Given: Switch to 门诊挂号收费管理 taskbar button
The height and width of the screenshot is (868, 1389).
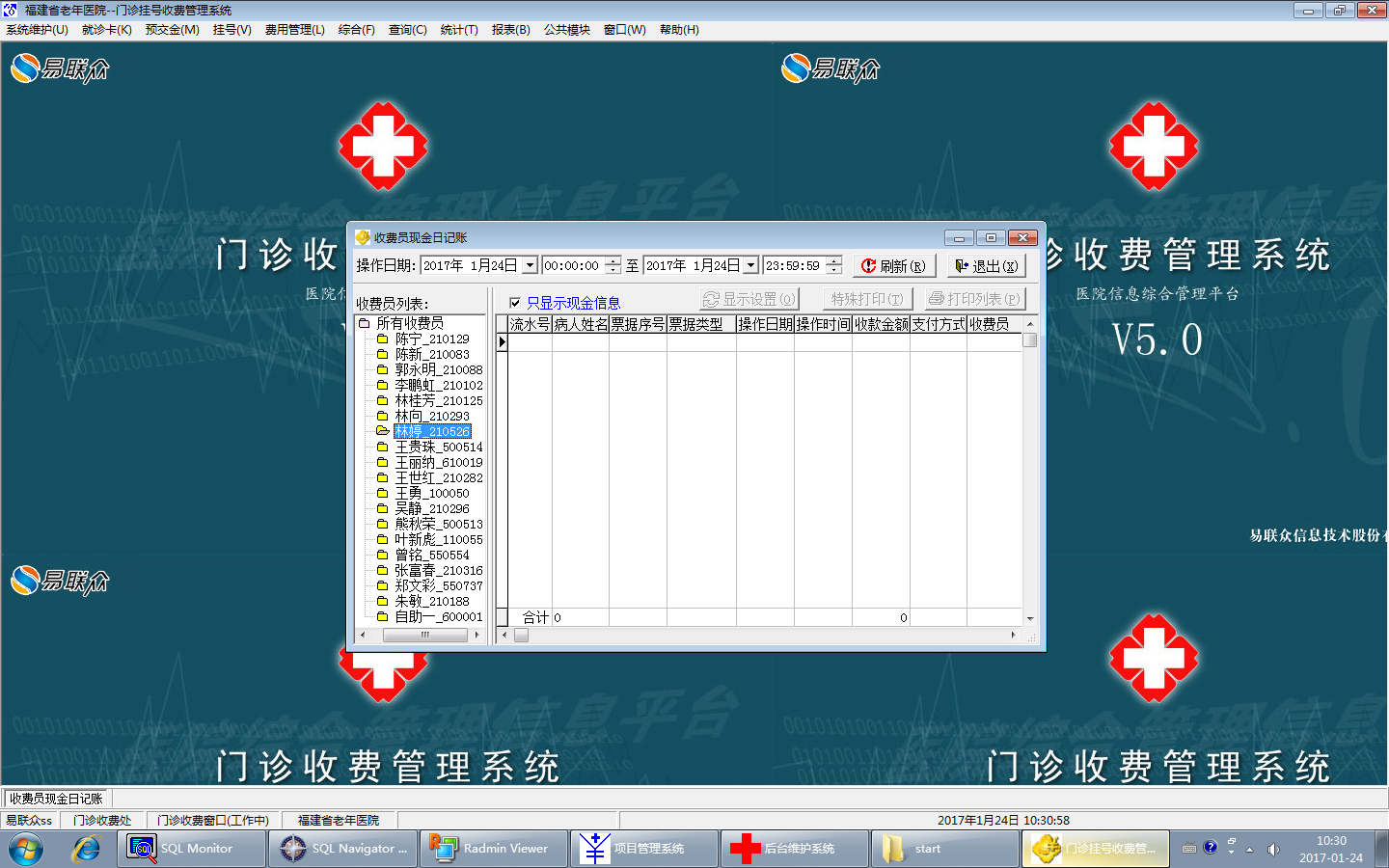Looking at the screenshot, I should [1095, 849].
